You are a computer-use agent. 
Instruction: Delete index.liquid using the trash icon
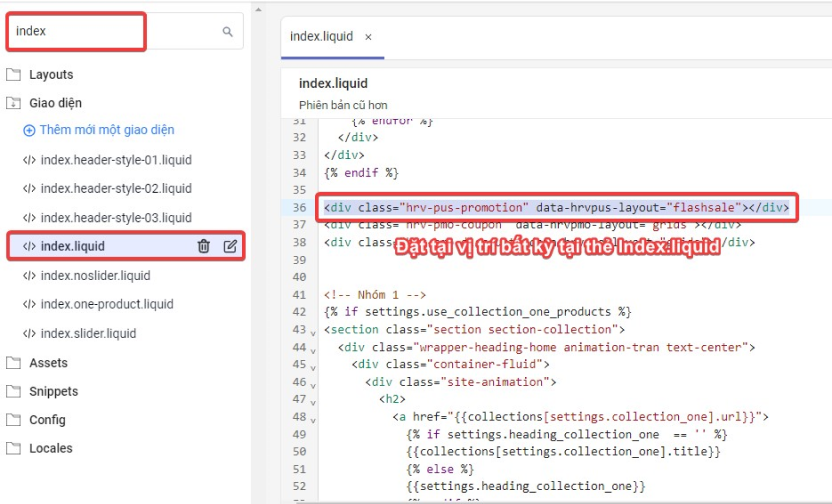pos(204,246)
